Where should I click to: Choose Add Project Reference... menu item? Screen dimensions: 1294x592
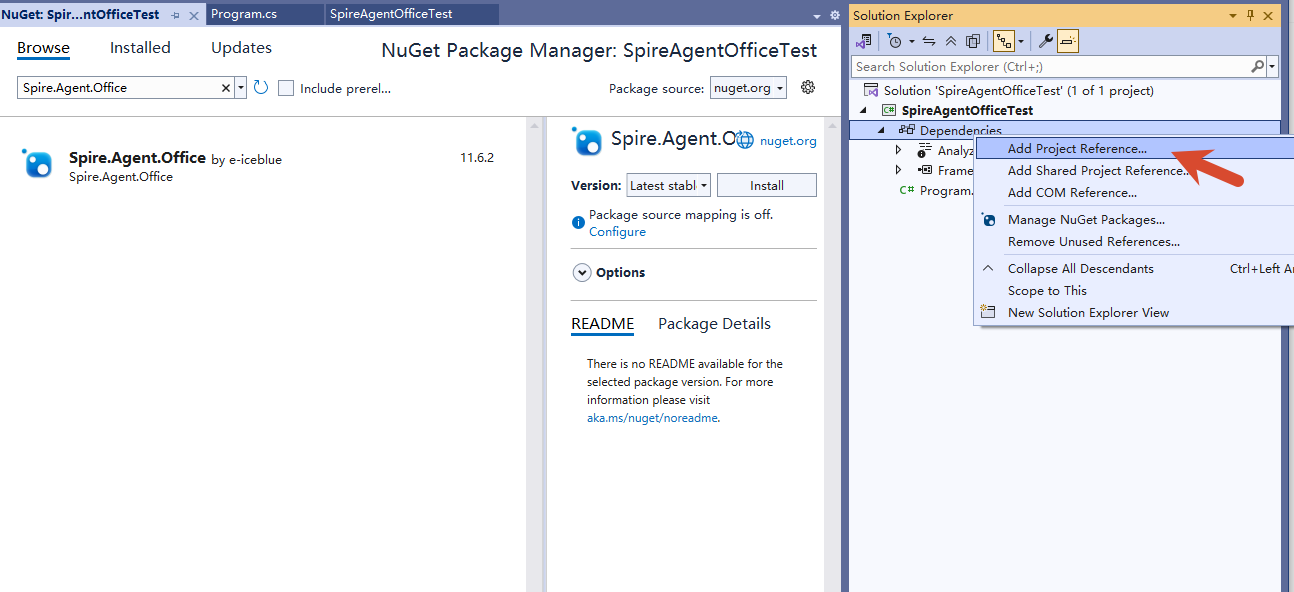pyautogui.click(x=1134, y=148)
